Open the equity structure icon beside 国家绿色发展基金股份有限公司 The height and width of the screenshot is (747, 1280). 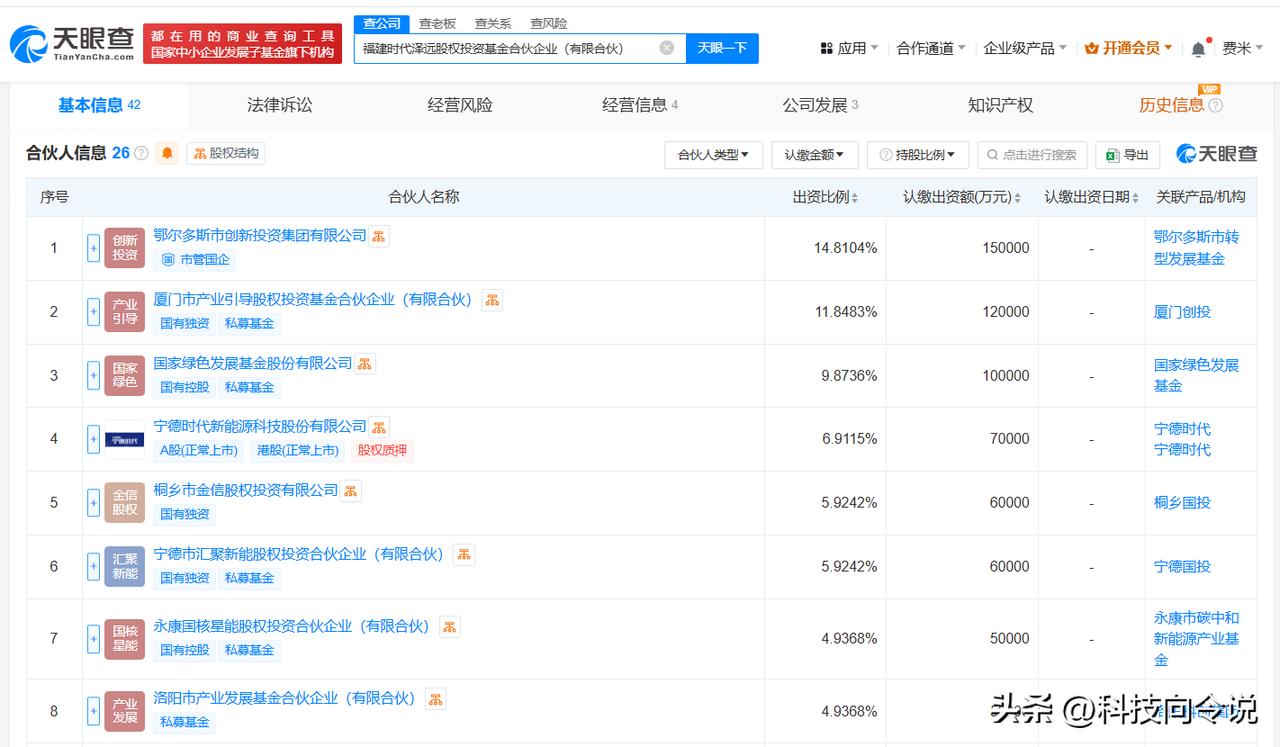point(365,364)
